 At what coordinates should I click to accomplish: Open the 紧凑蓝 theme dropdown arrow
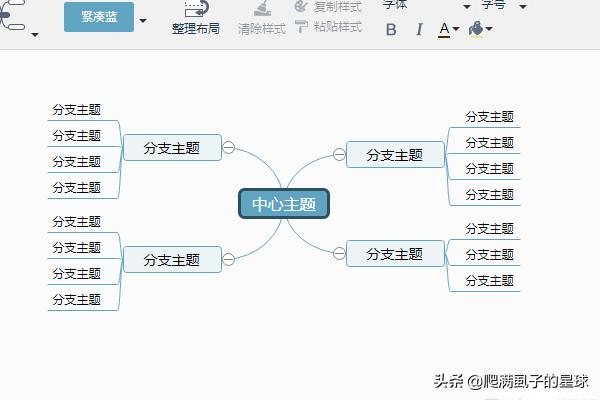(143, 20)
